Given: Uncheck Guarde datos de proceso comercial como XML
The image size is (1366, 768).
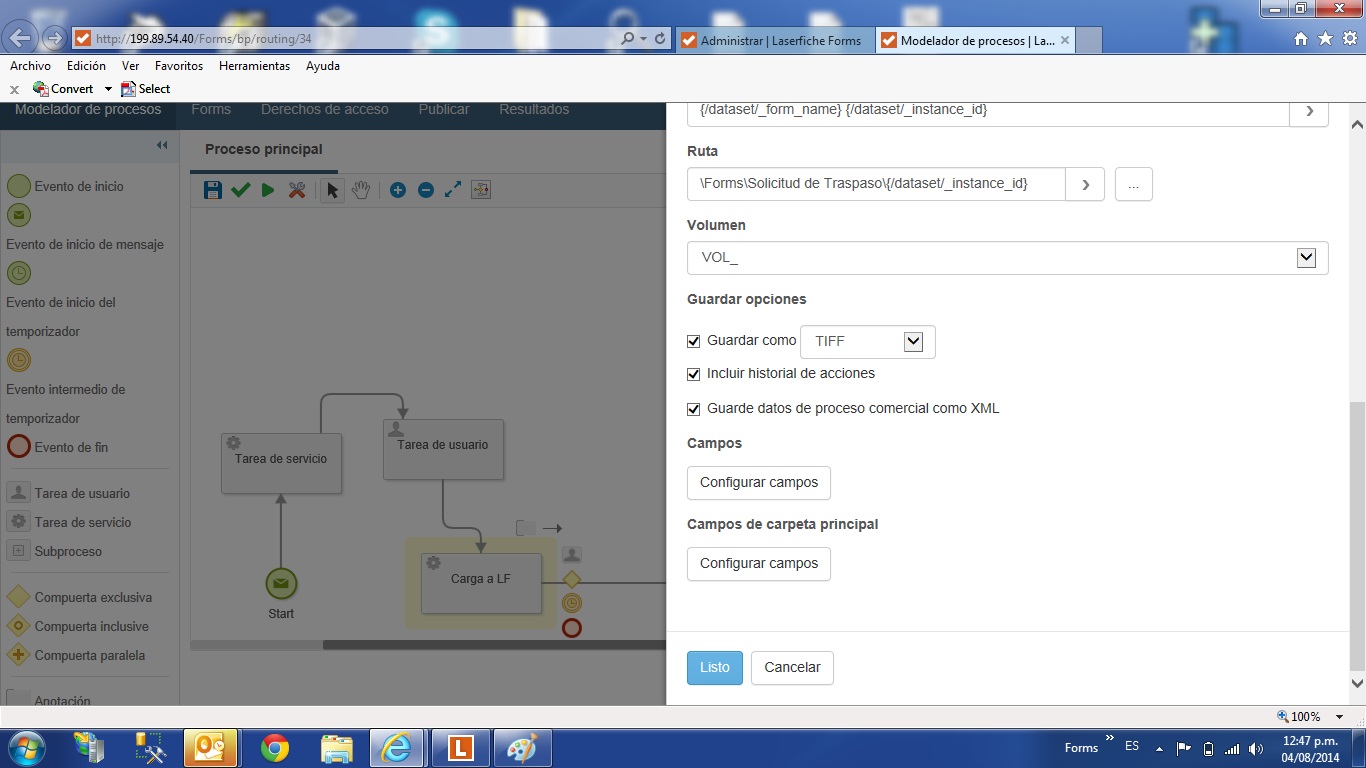Looking at the screenshot, I should (x=694, y=409).
